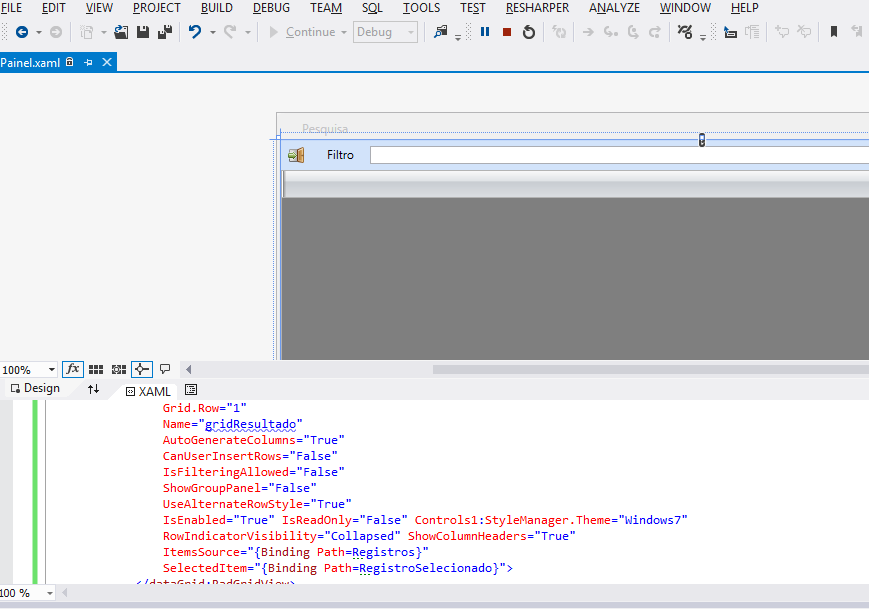Click the bookmark icon in the toolbar

[834, 32]
